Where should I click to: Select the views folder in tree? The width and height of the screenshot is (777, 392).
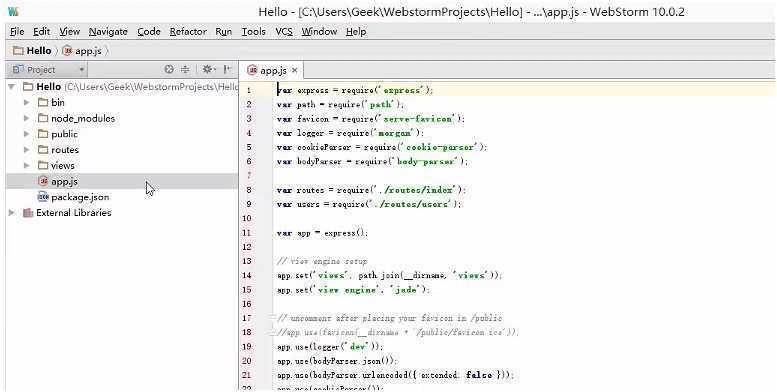(x=63, y=166)
